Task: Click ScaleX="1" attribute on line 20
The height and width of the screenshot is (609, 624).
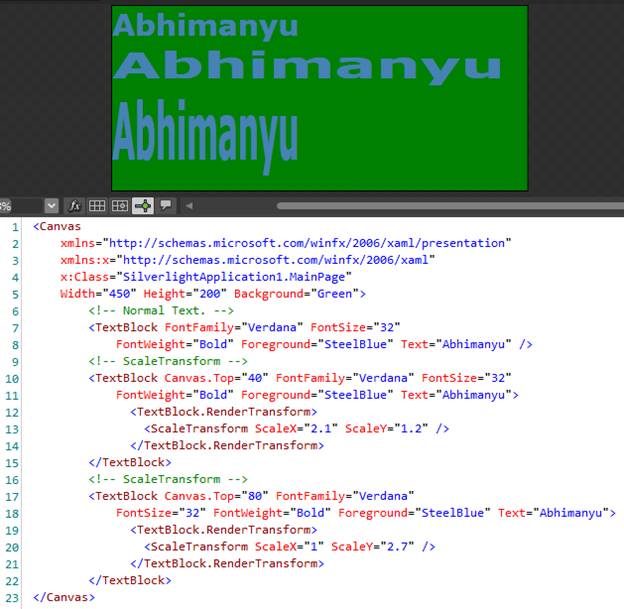Action: (x=289, y=547)
